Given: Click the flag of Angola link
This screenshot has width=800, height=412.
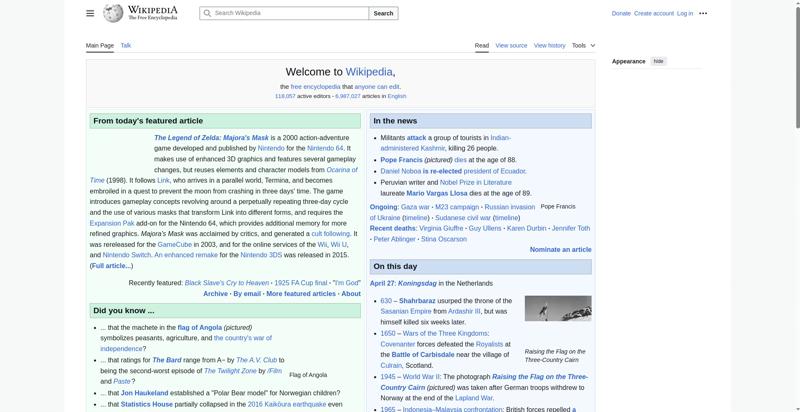Looking at the screenshot, I should (x=199, y=327).
